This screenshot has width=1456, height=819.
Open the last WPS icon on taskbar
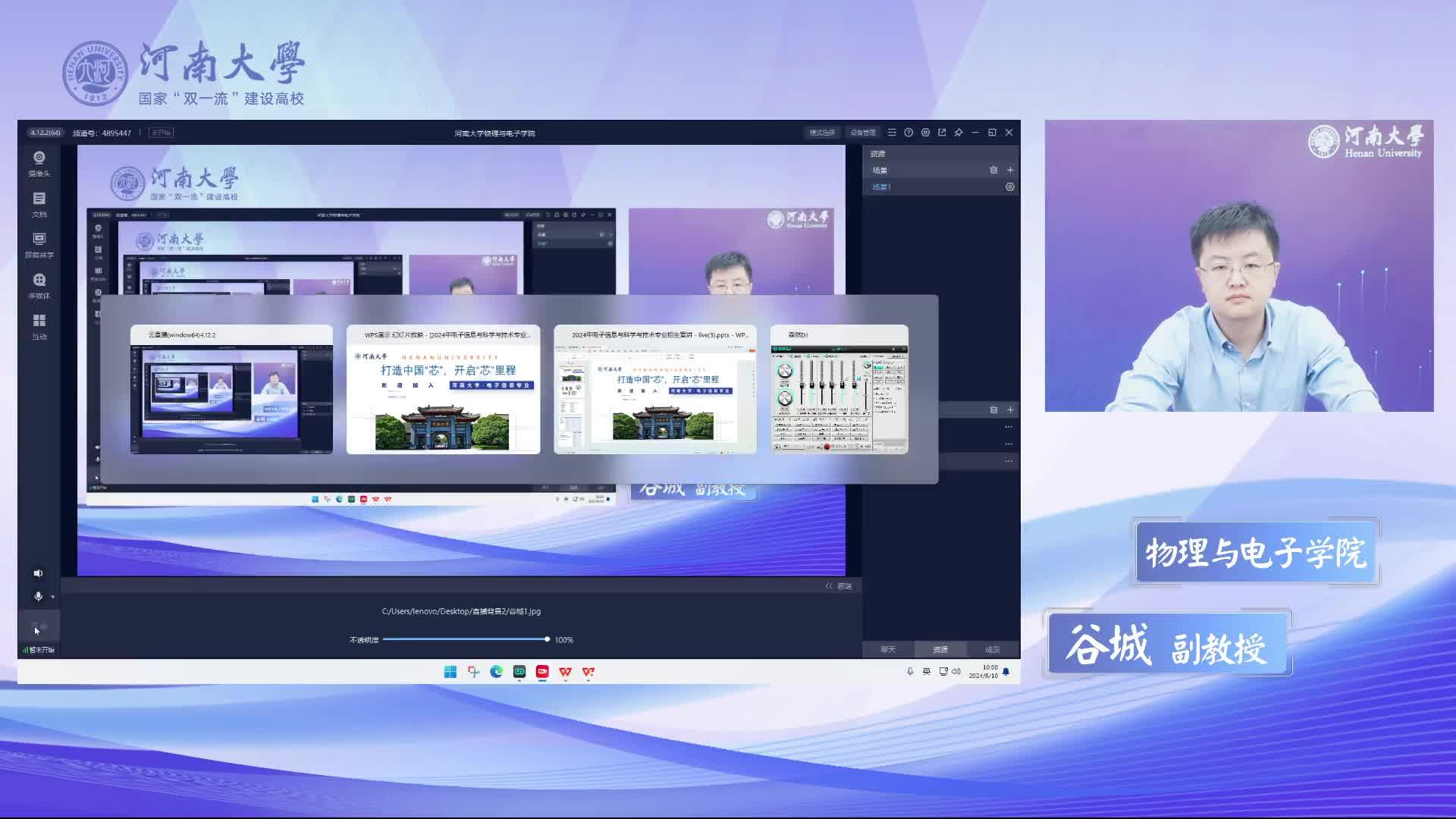click(588, 672)
